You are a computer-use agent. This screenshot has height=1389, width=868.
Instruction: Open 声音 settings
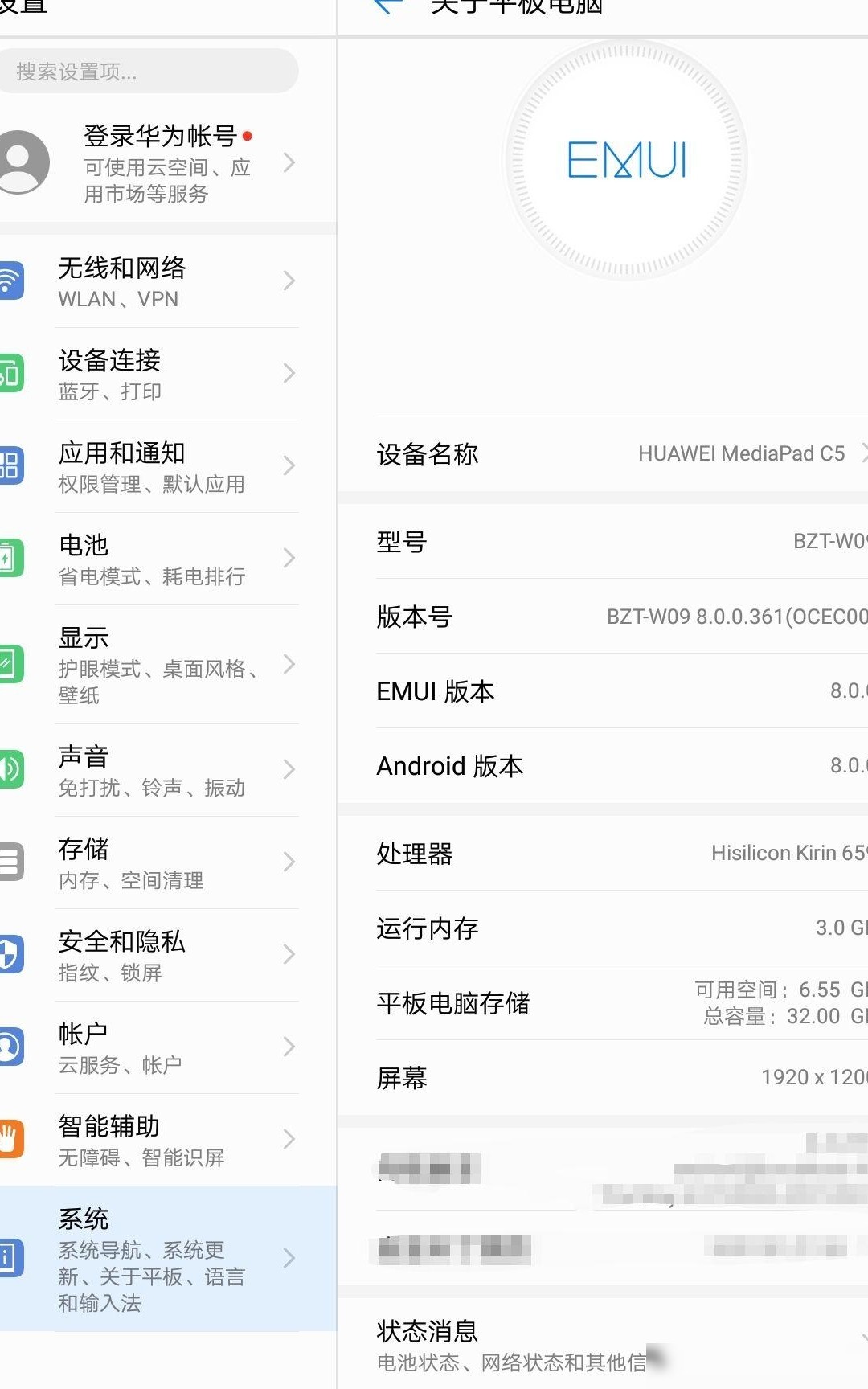[168, 769]
